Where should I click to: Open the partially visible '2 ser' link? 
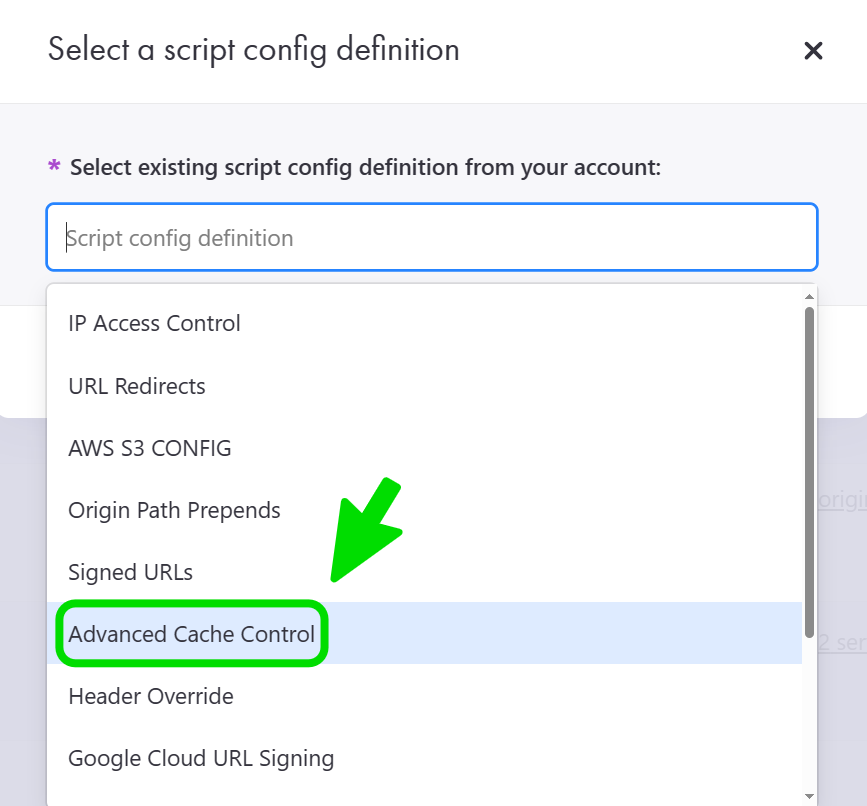(842, 642)
